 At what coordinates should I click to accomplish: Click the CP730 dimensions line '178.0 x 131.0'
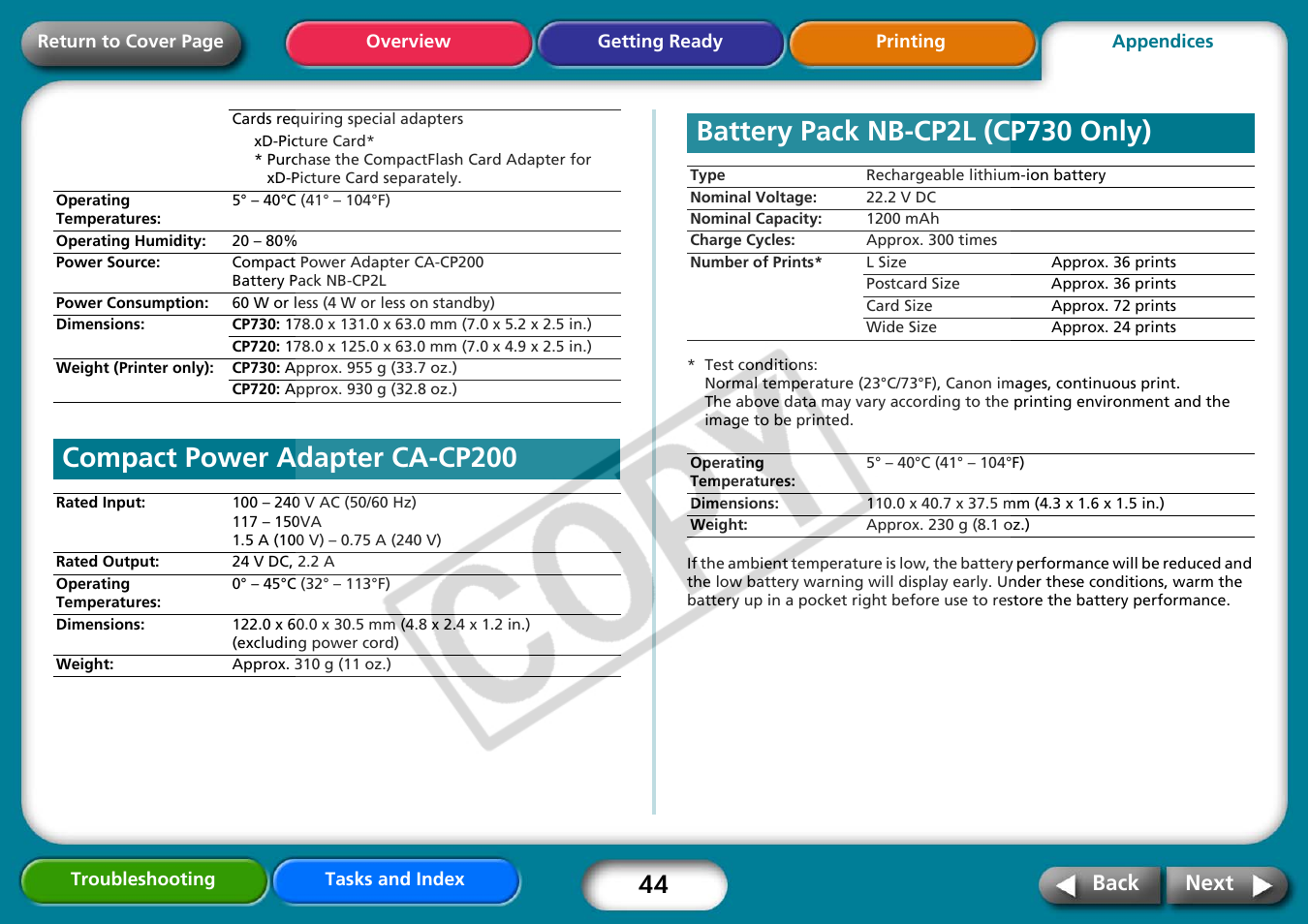click(x=412, y=324)
